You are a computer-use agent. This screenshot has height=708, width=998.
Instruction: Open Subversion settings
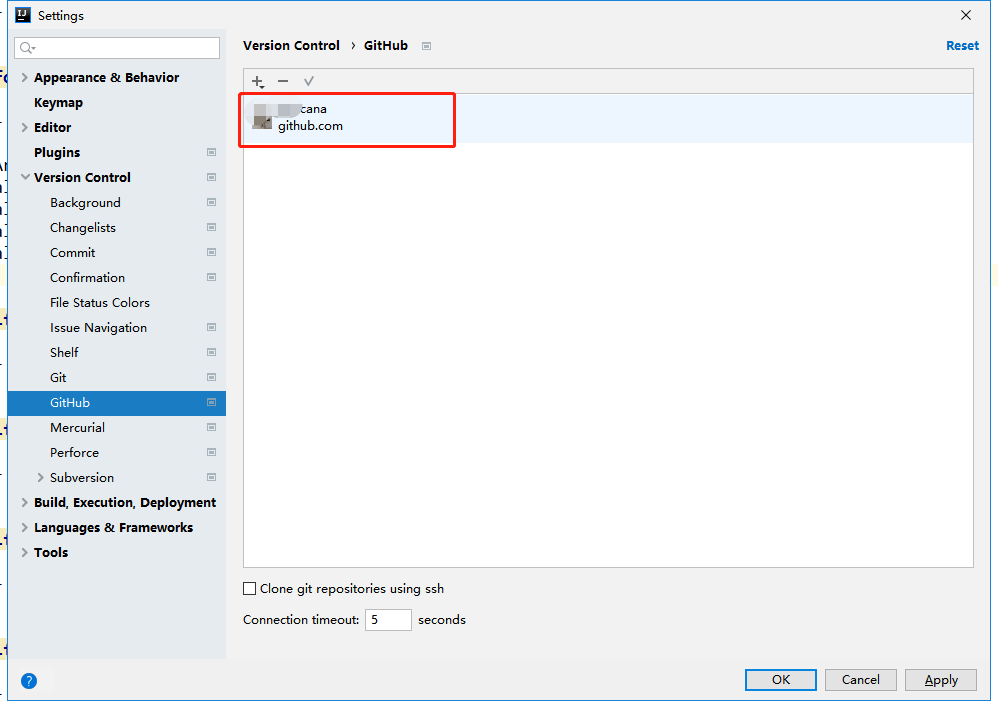coord(82,478)
